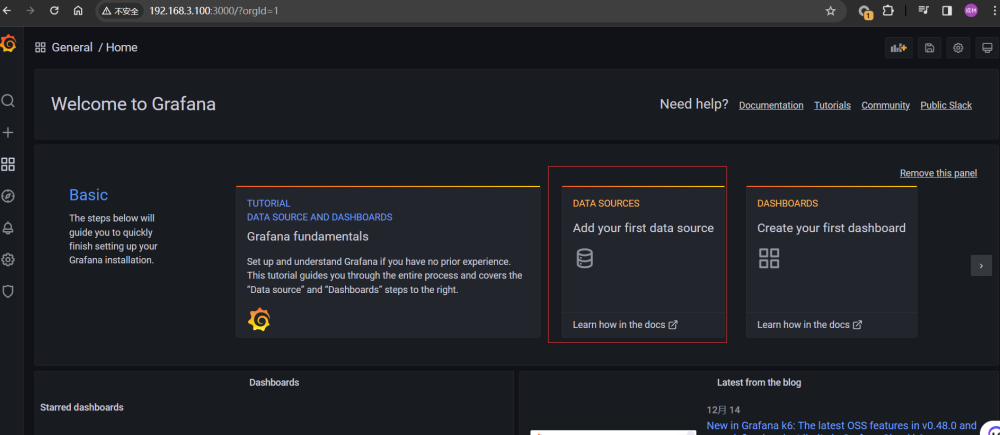Open Learn how in docs under Dashboards
Screen dimensions: 1000x435
pos(809,325)
